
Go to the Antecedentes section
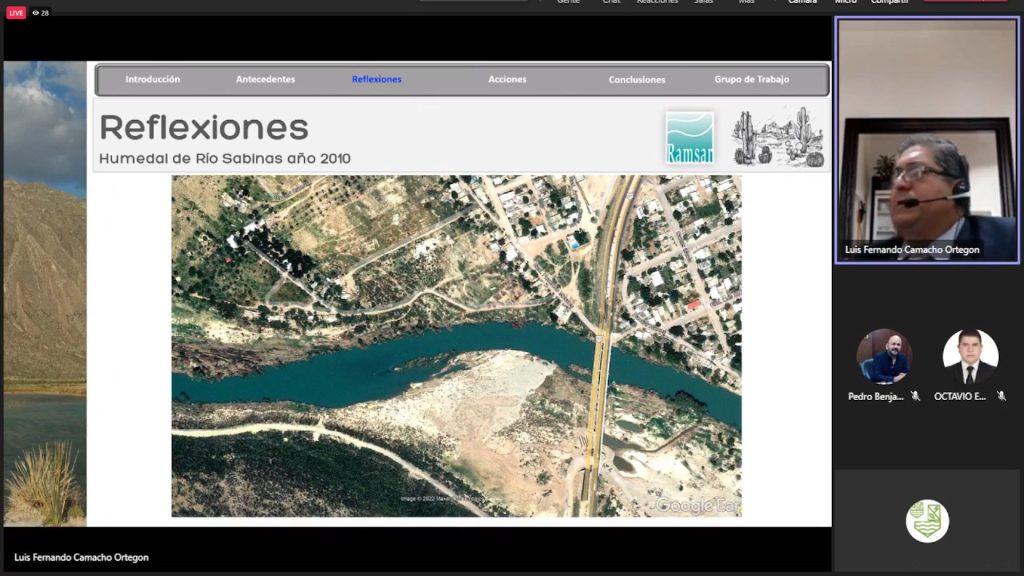coord(265,79)
